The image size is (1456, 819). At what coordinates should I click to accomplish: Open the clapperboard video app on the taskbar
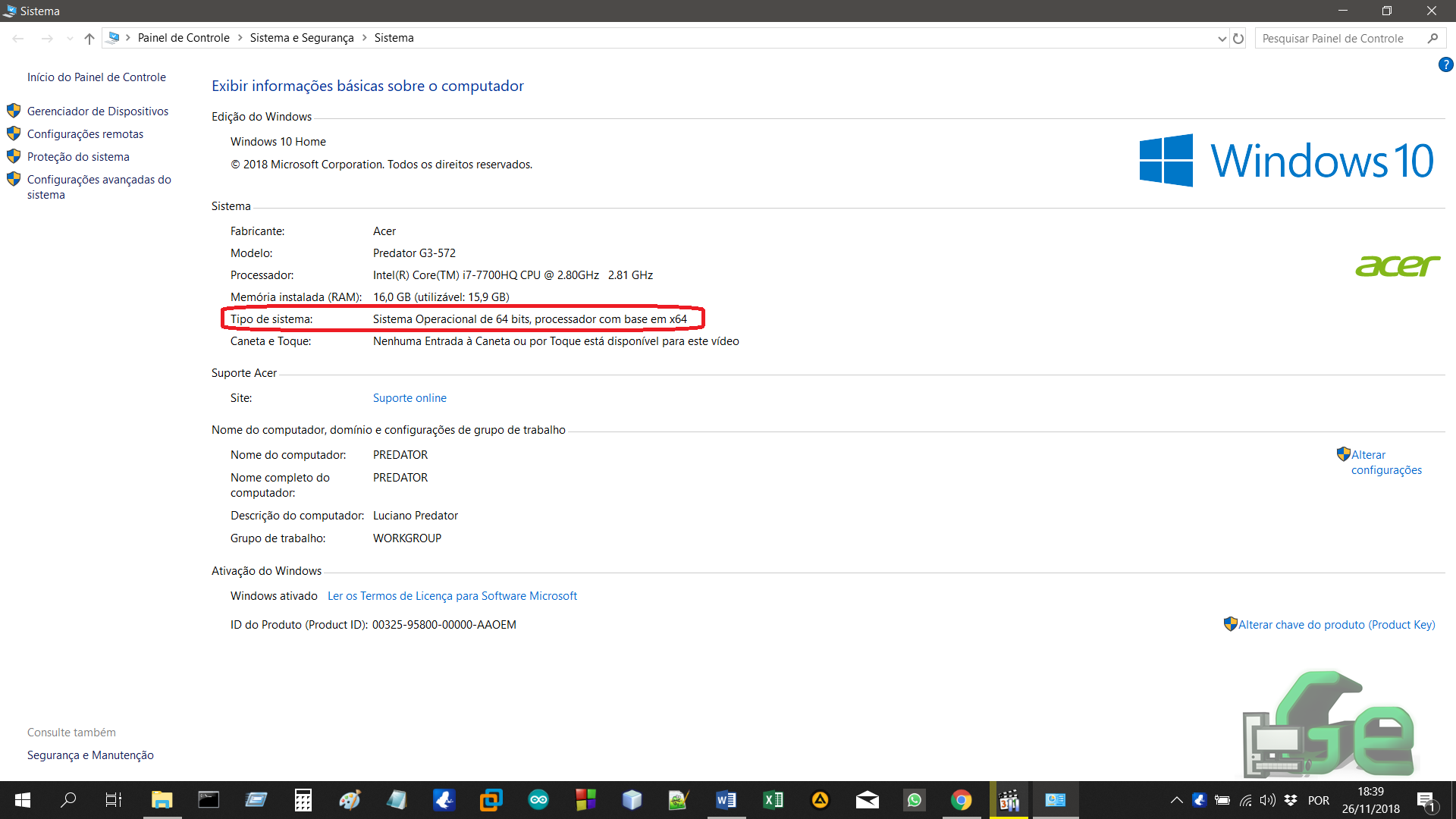point(1009,800)
